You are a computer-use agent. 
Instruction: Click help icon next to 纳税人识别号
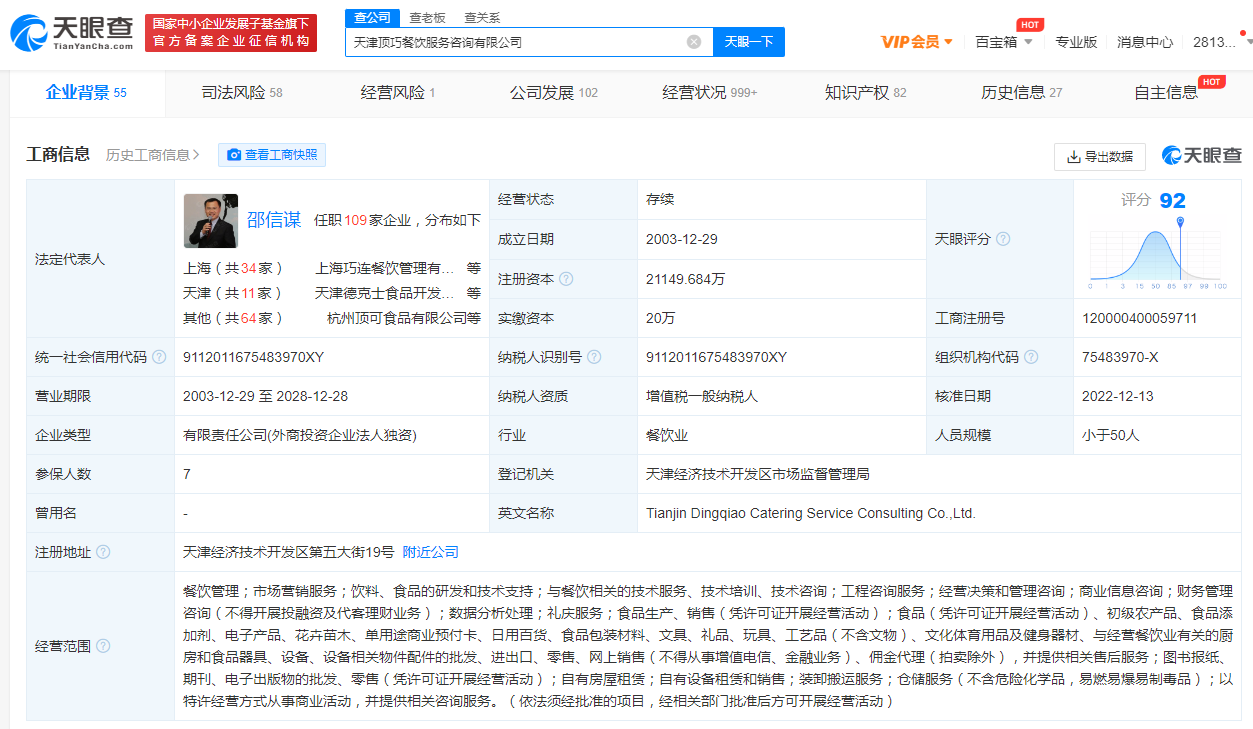pos(595,357)
